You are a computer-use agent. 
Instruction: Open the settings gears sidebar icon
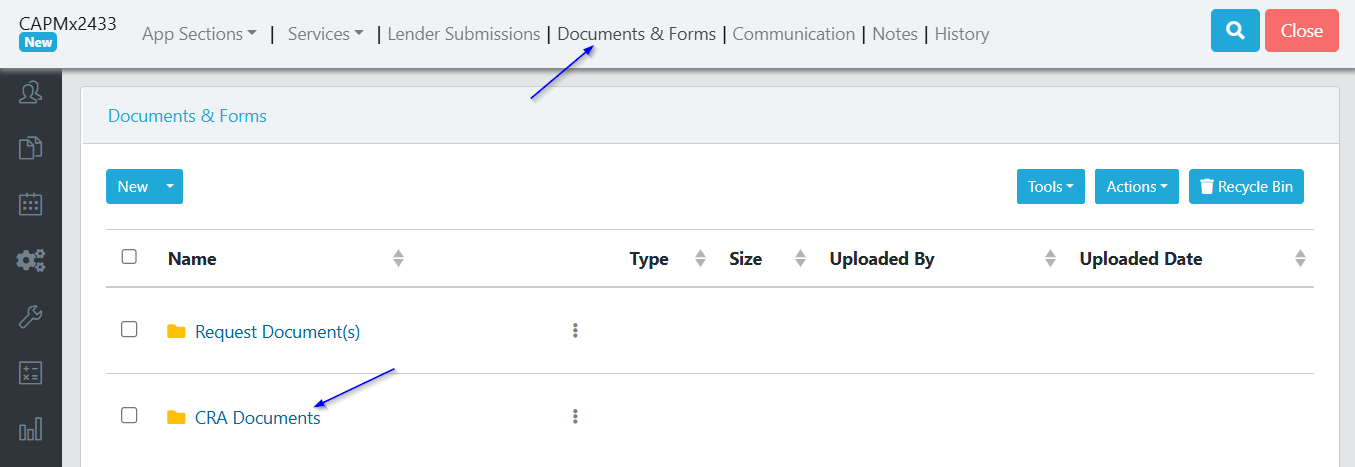pos(31,261)
